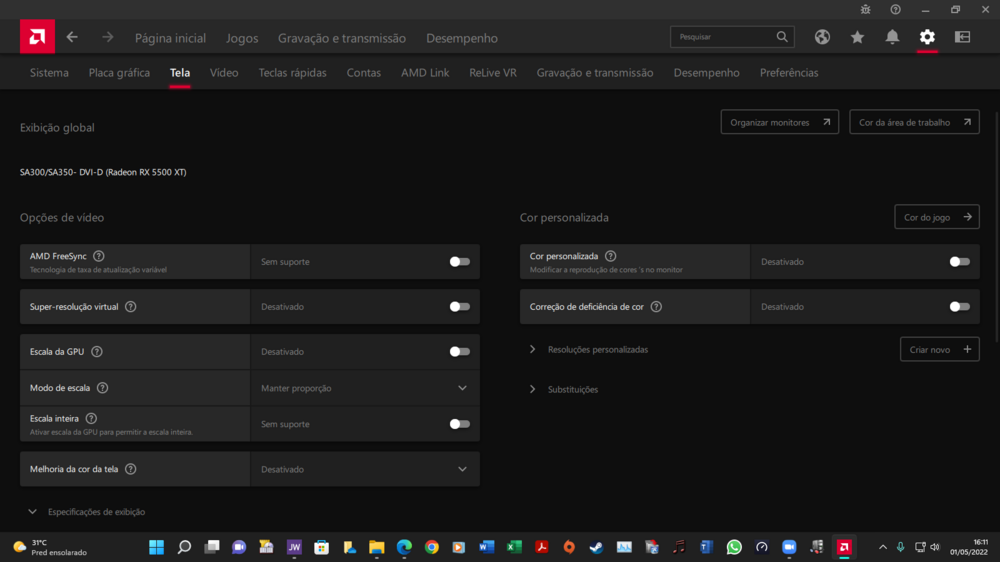Open the web browser globe icon

coord(822,37)
